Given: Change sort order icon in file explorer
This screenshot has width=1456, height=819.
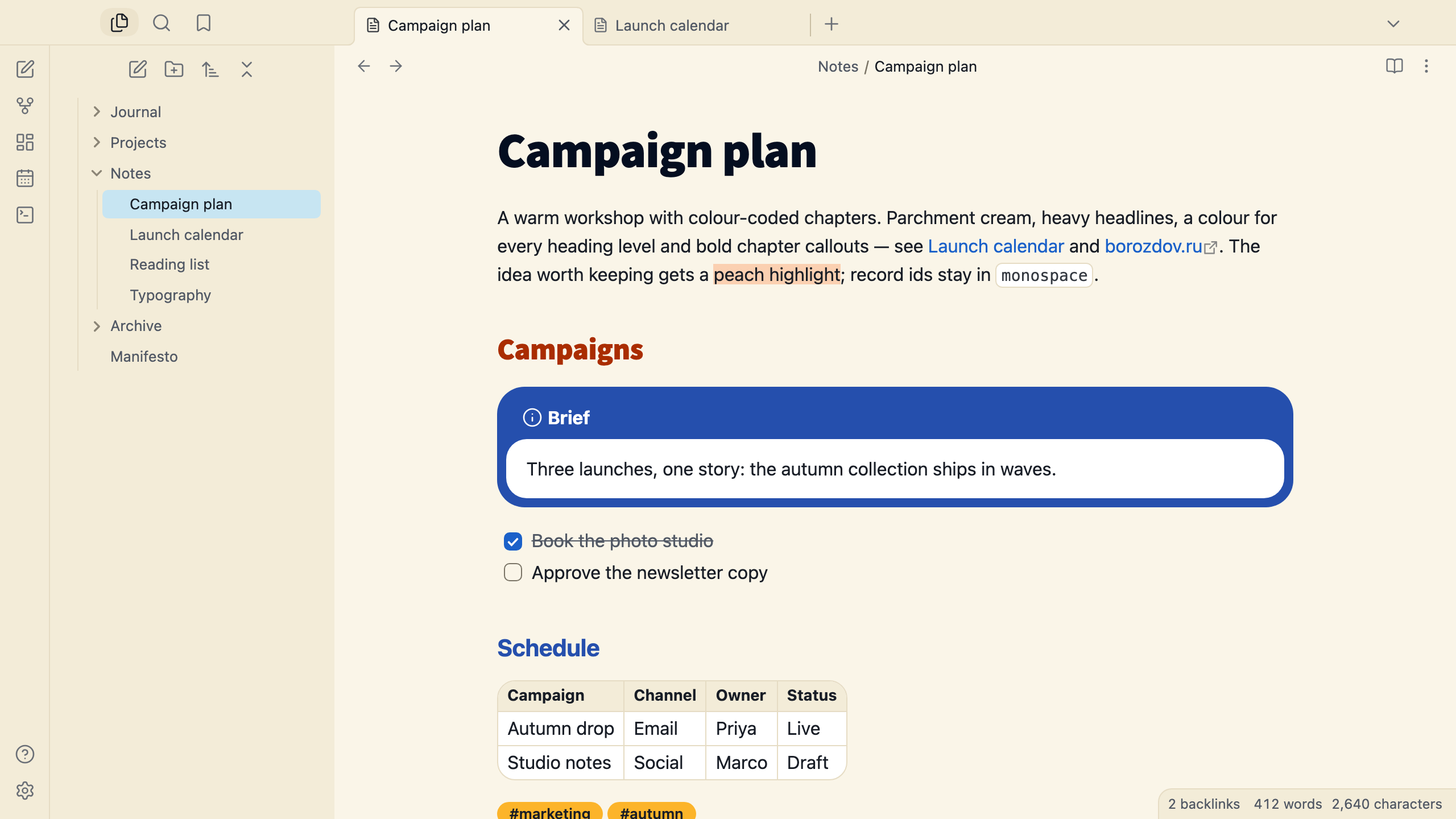Looking at the screenshot, I should click(x=210, y=69).
